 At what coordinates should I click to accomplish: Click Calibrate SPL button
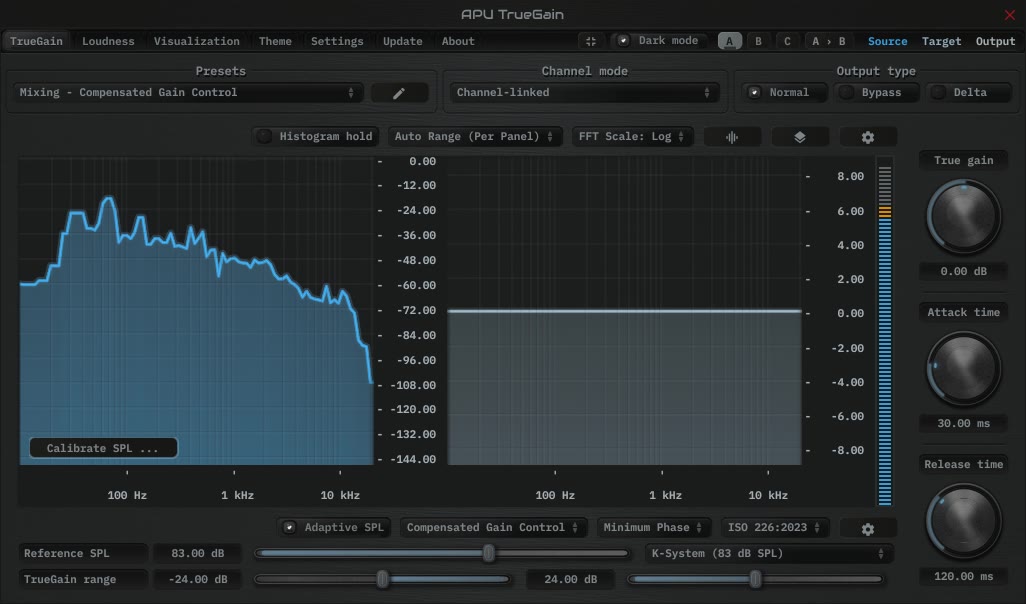(x=103, y=448)
